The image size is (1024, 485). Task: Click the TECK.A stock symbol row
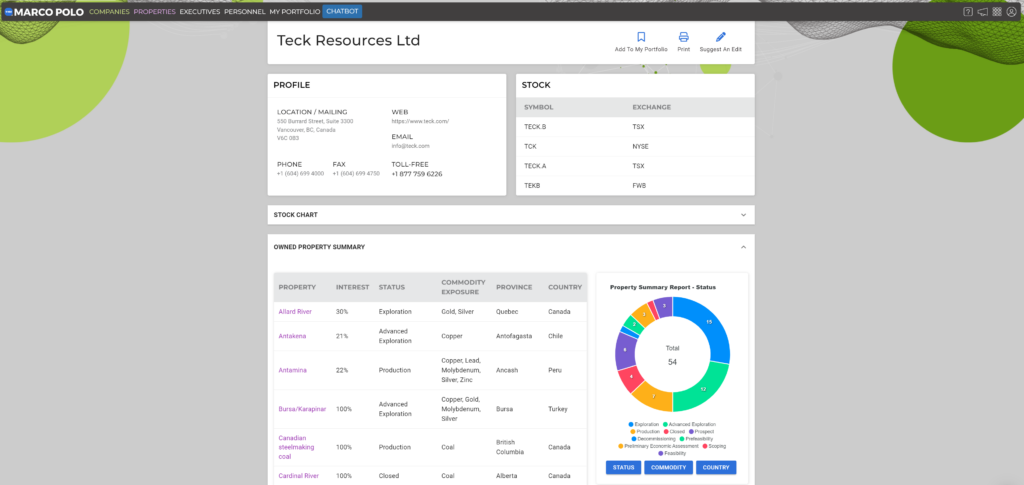tap(635, 166)
